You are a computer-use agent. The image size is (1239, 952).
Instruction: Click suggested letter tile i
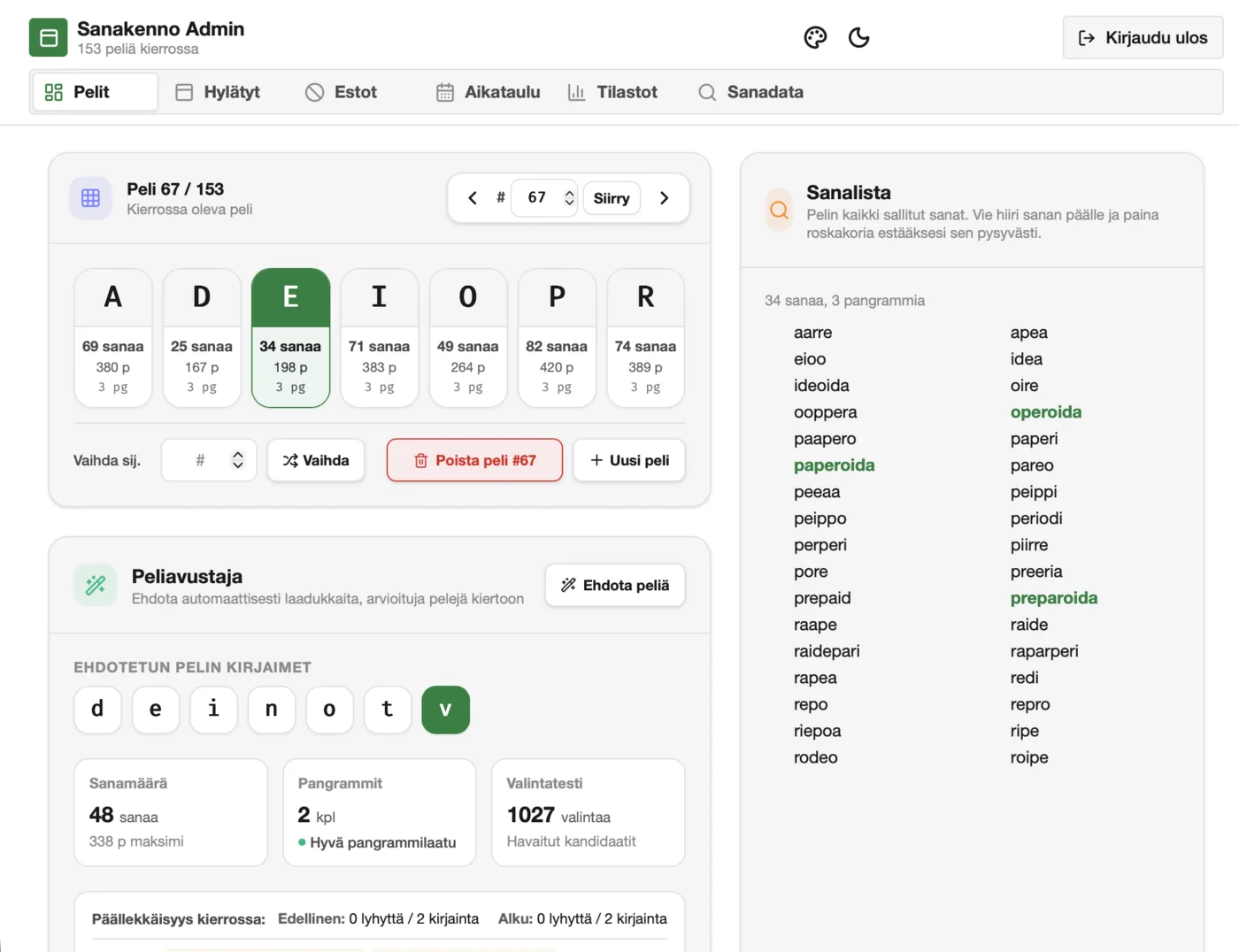[x=213, y=710]
